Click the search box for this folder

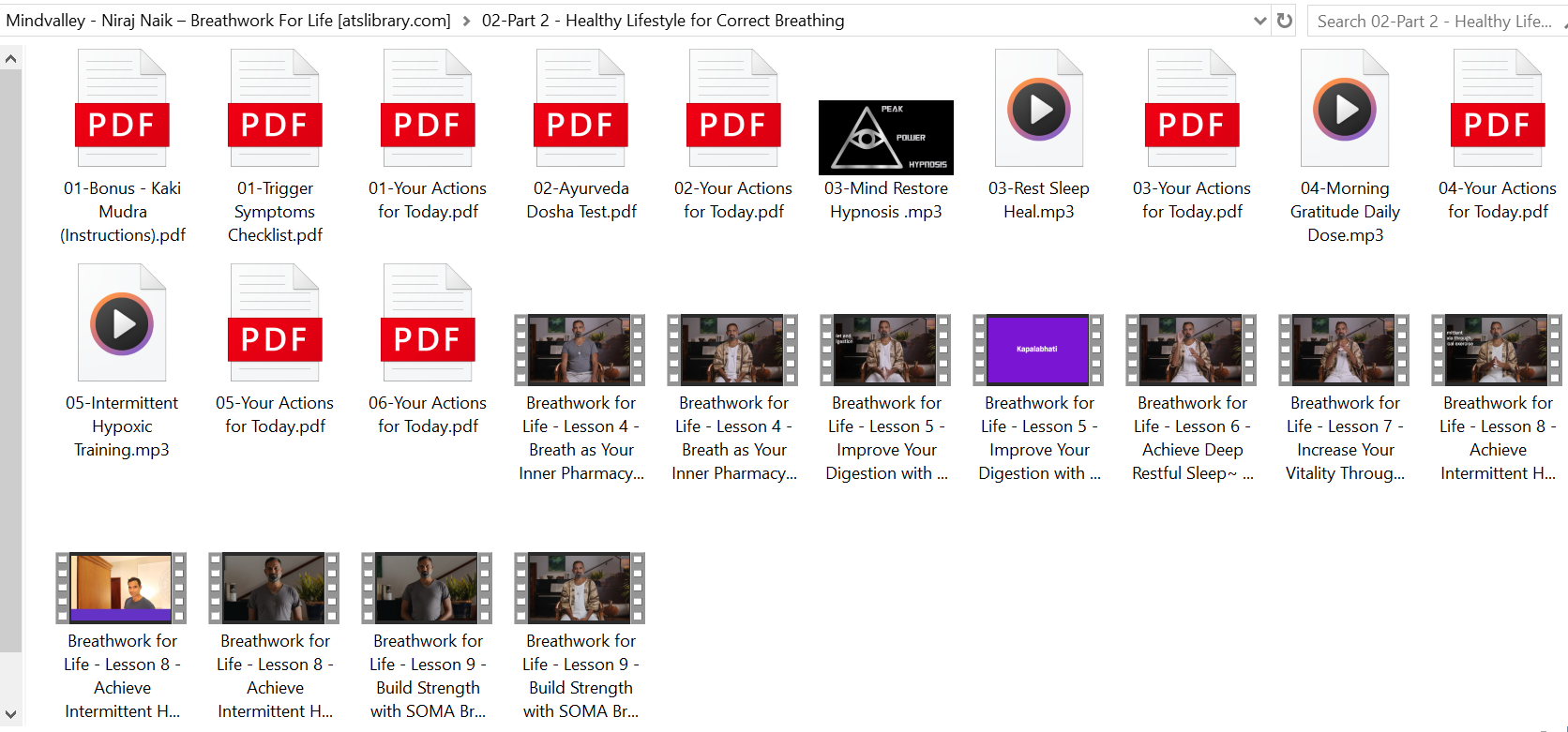coord(1433,21)
